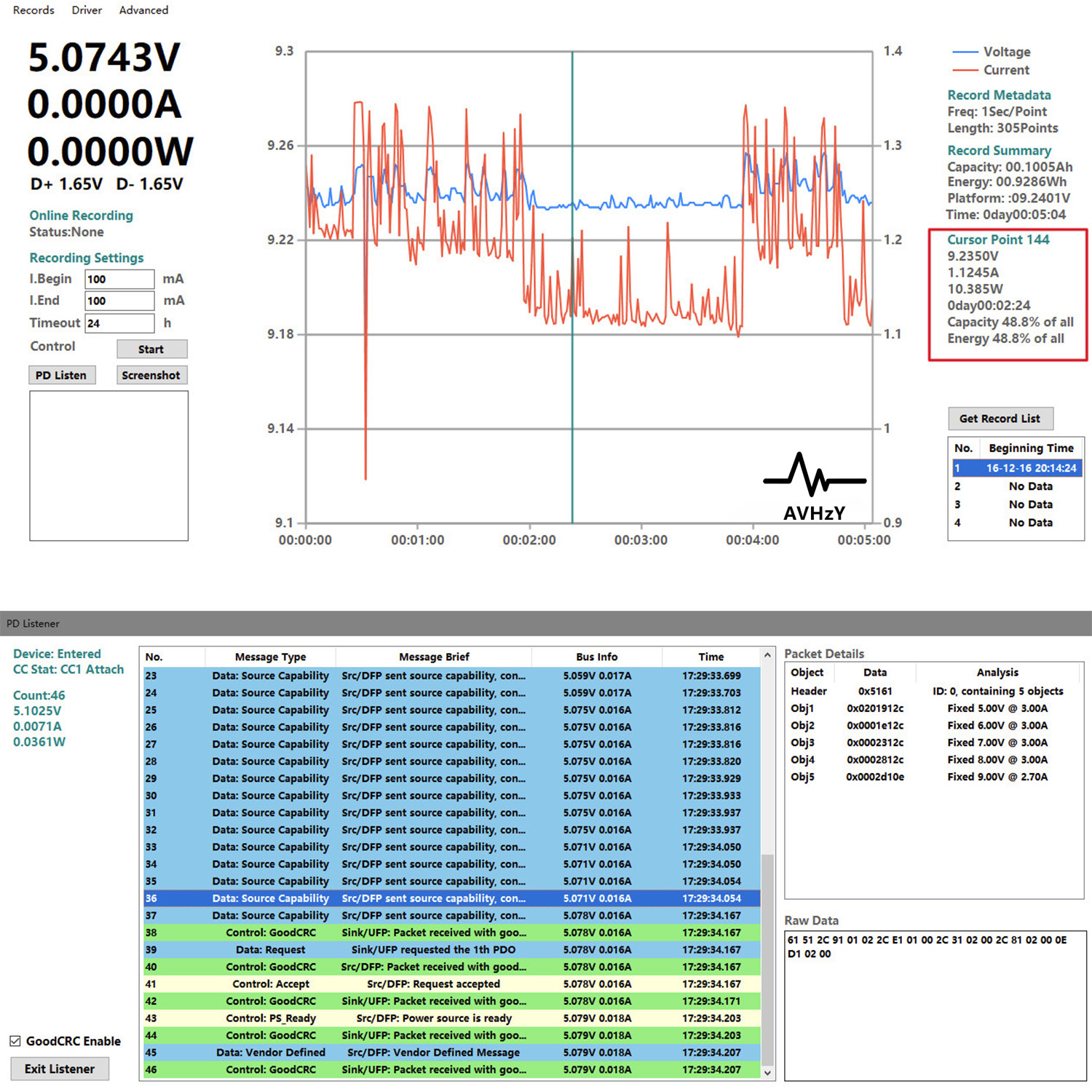Screen dimensions: 1092x1092
Task: Click the Beginning Time column header
Action: pyautogui.click(x=1031, y=448)
